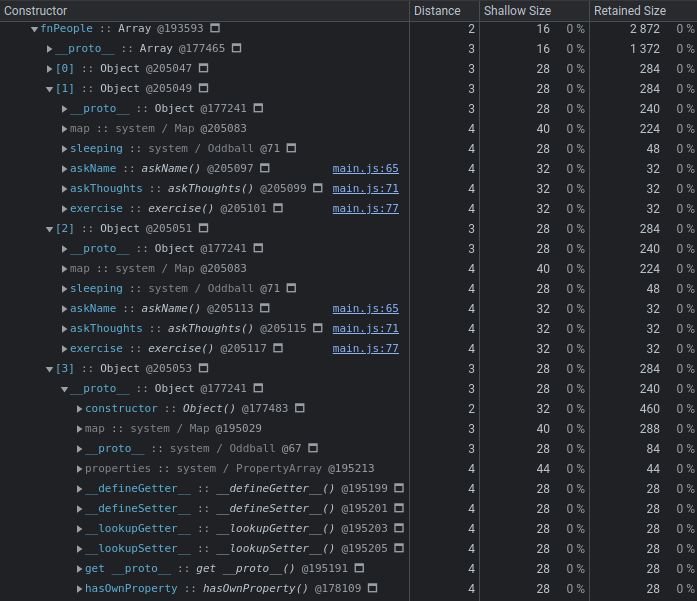The height and width of the screenshot is (601, 697).
Task: Sort by the Retained Size column header
Action: tap(643, 11)
